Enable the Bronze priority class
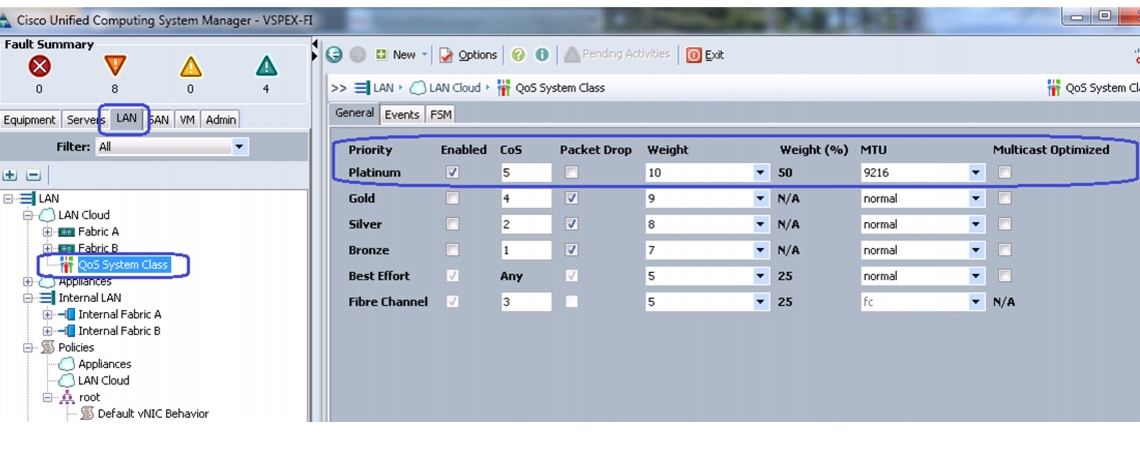The width and height of the screenshot is (1140, 454). point(453,250)
